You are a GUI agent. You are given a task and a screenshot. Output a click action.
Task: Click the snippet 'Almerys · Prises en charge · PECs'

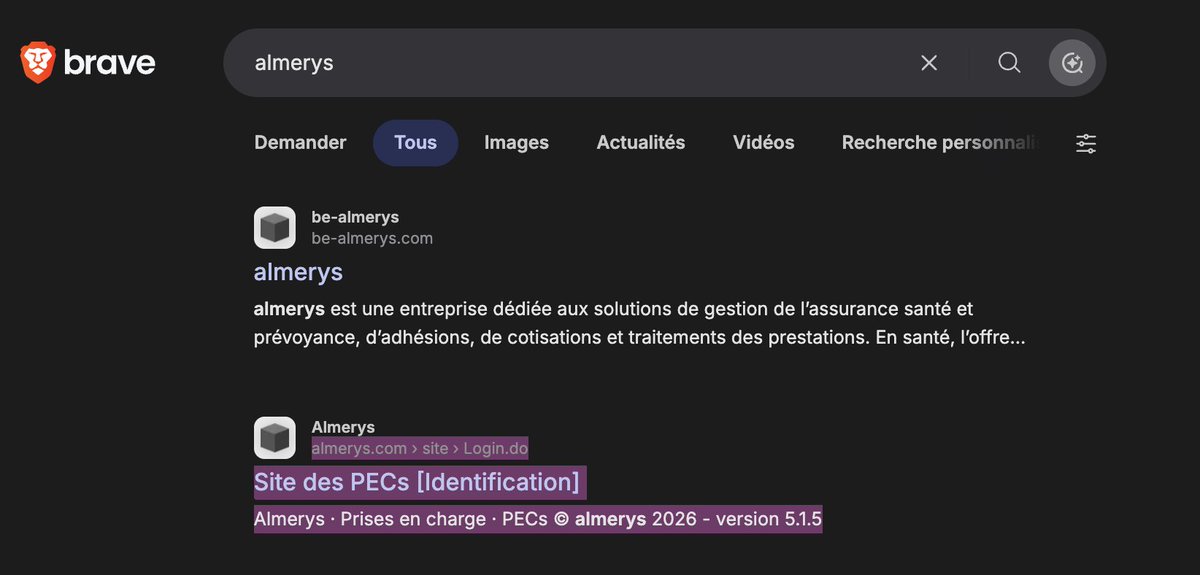click(x=538, y=520)
